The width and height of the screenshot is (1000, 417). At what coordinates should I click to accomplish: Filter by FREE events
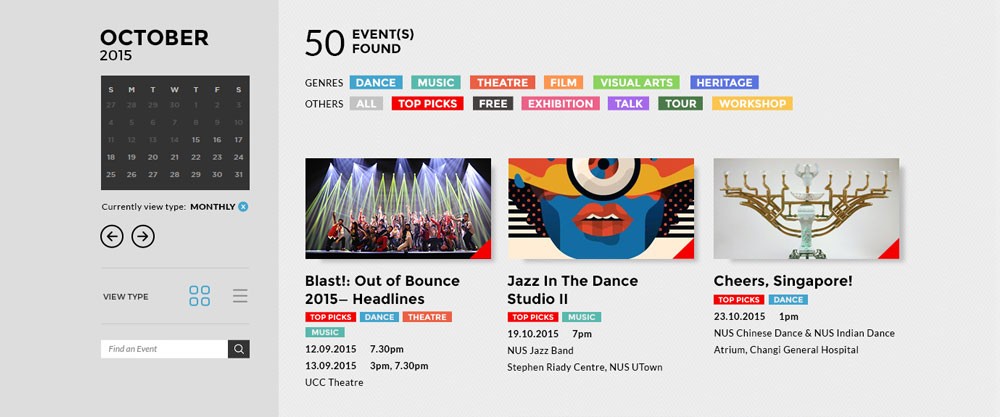coord(493,103)
